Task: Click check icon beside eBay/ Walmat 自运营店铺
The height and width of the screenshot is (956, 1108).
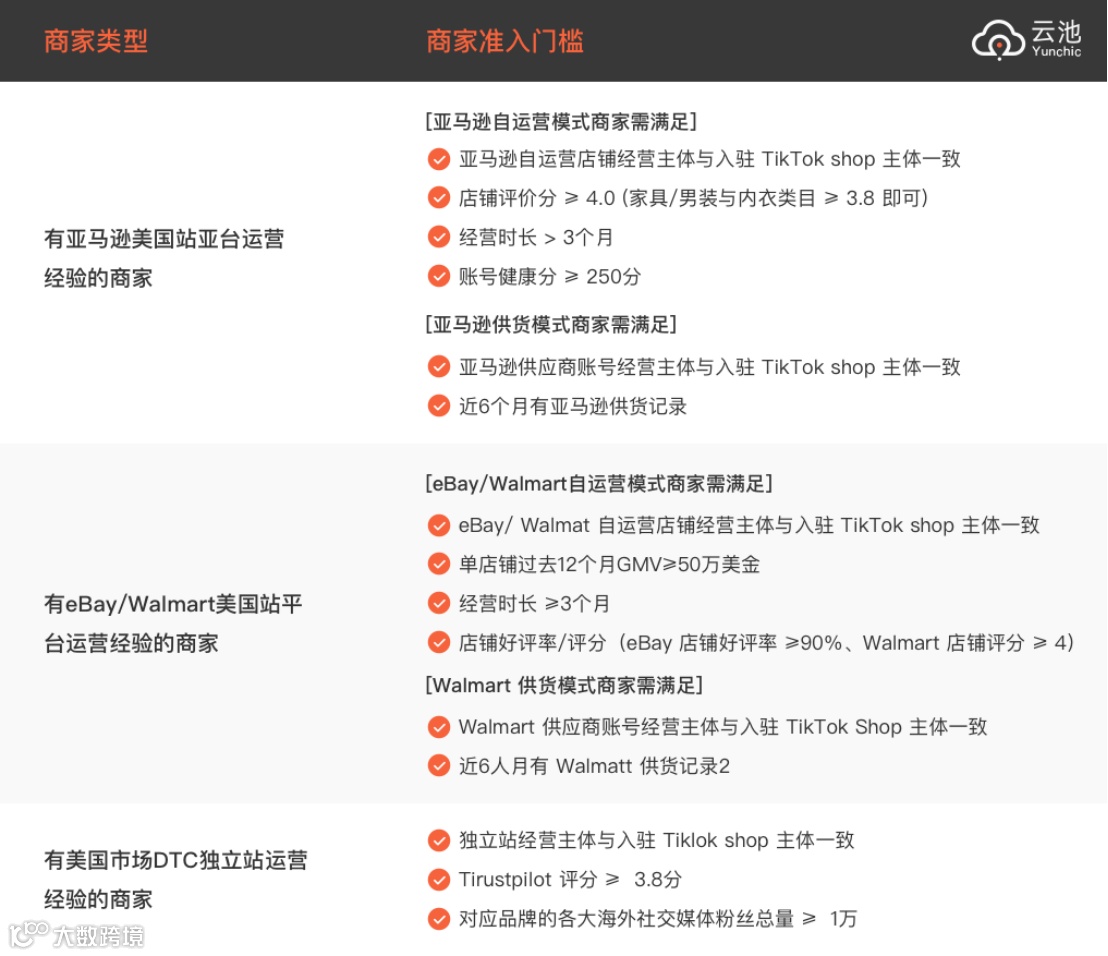Action: [x=439, y=526]
